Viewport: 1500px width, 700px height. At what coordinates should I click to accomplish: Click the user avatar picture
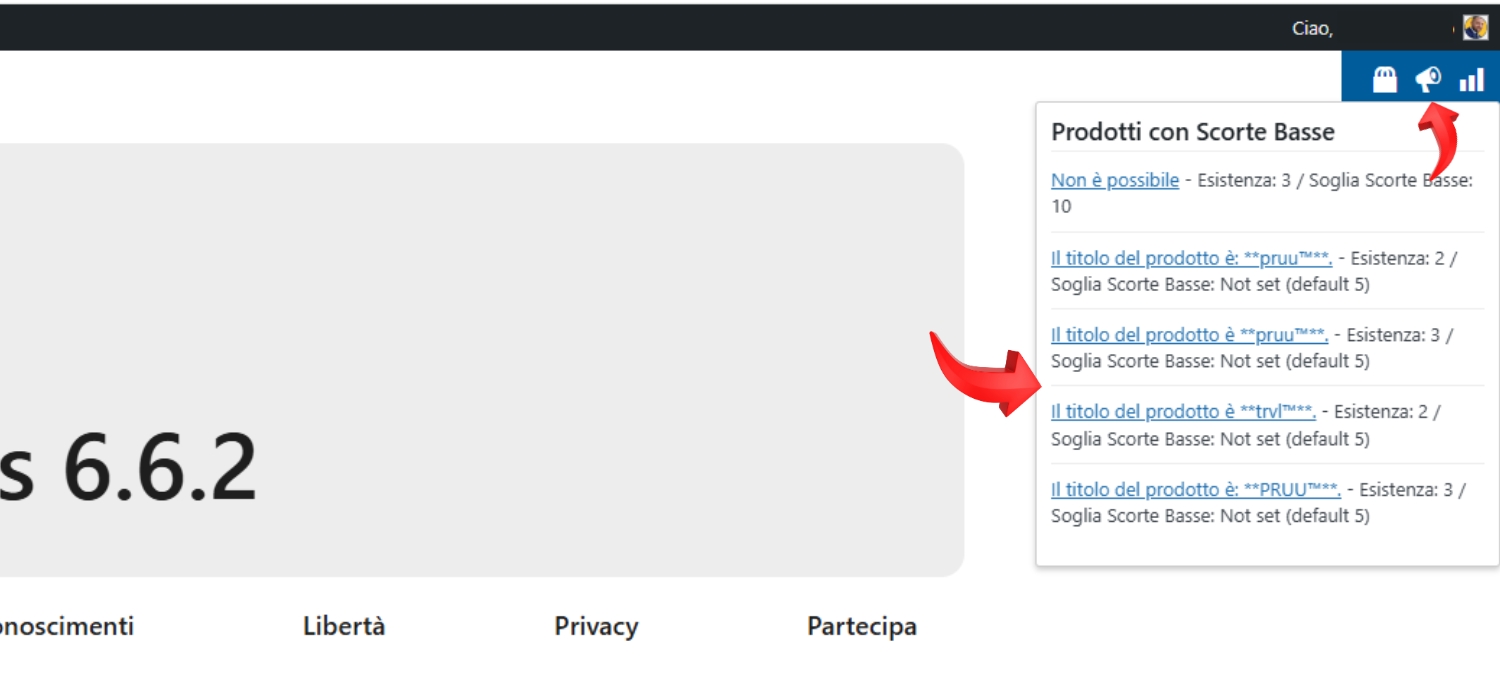tap(1476, 27)
